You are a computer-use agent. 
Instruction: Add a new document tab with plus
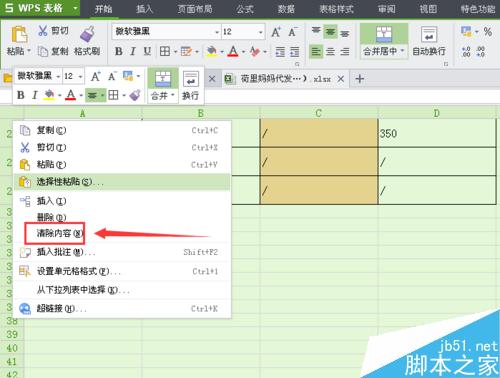tap(359, 79)
